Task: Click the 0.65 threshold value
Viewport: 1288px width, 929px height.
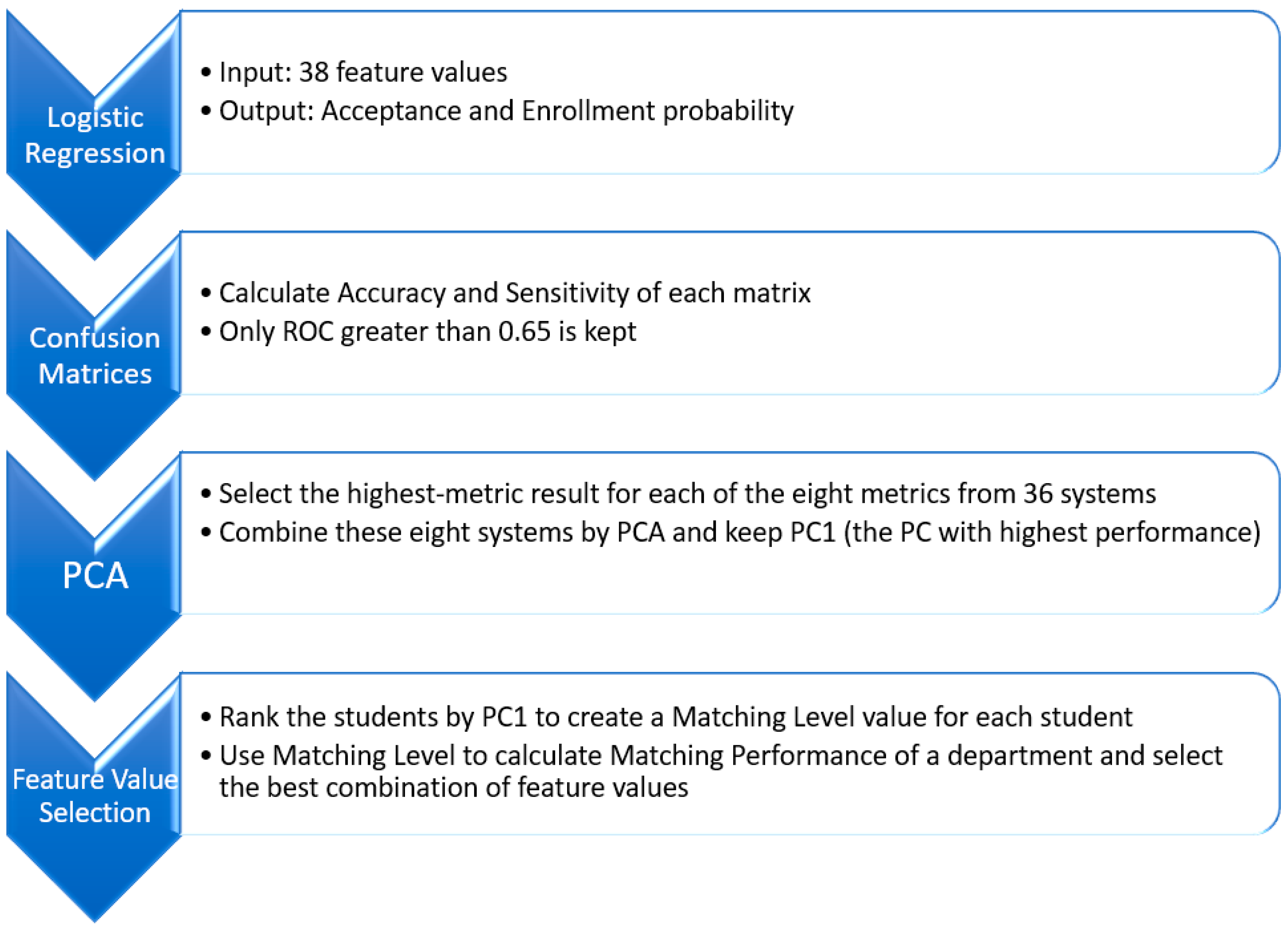Action: pos(524,331)
